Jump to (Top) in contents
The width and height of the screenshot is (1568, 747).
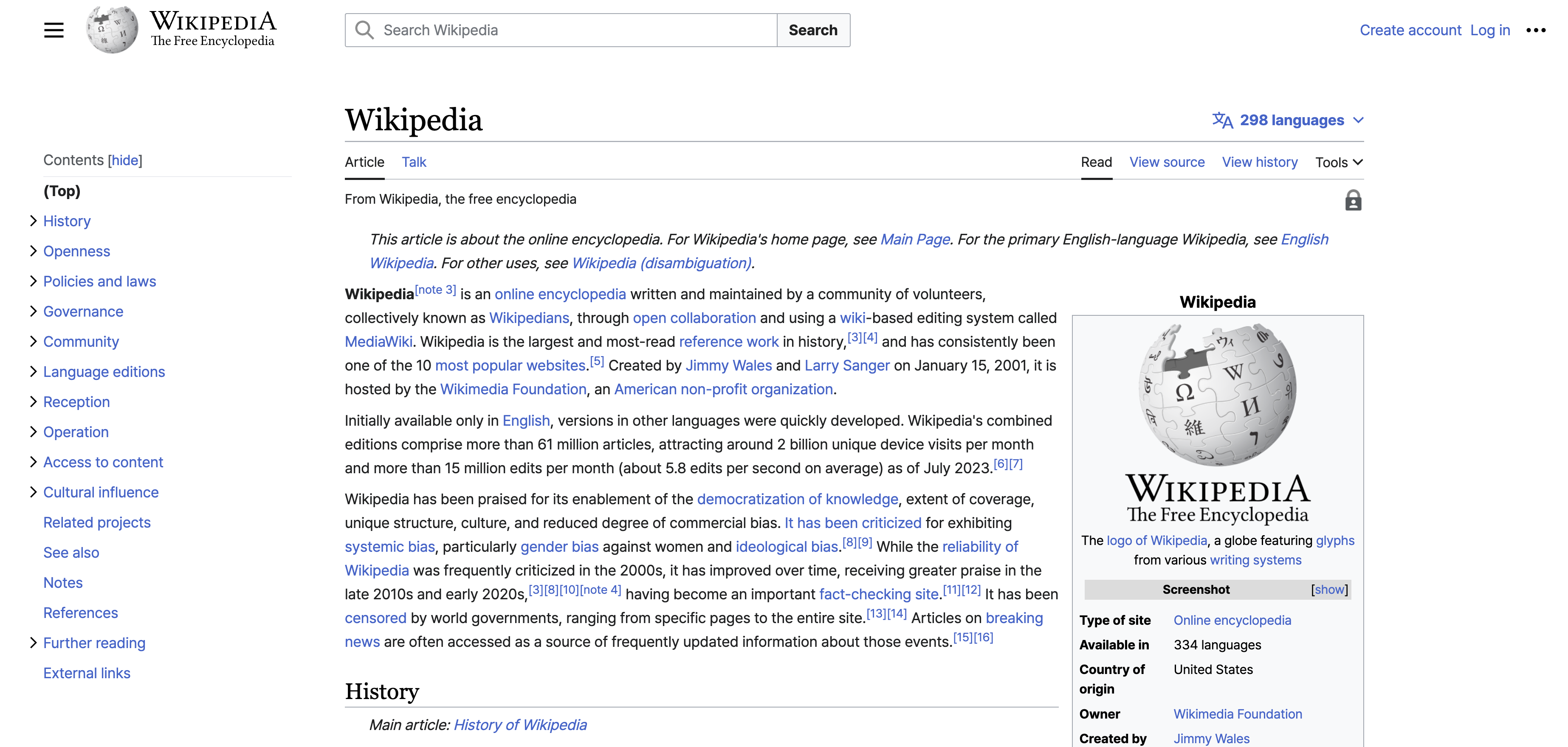pos(62,191)
